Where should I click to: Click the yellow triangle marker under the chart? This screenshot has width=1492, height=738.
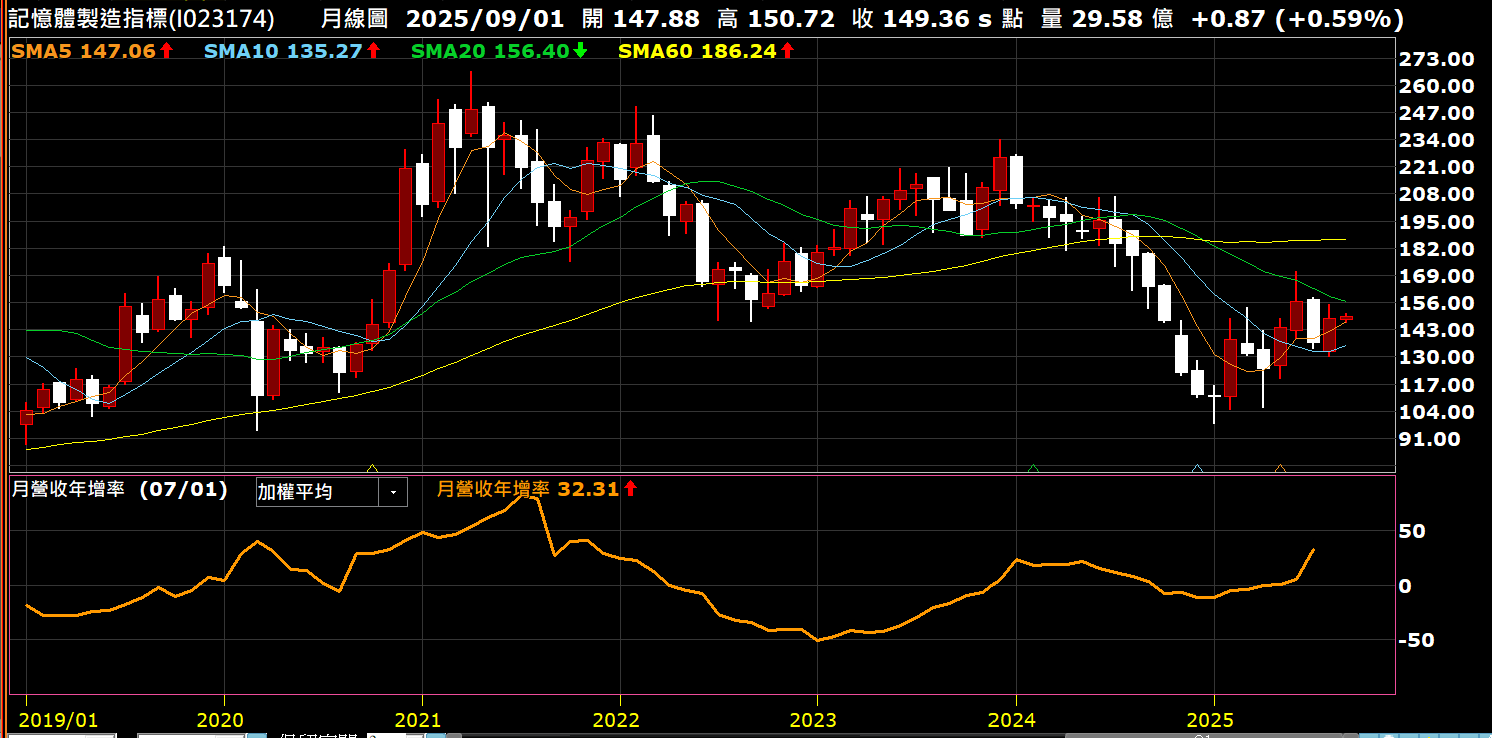tap(373, 467)
